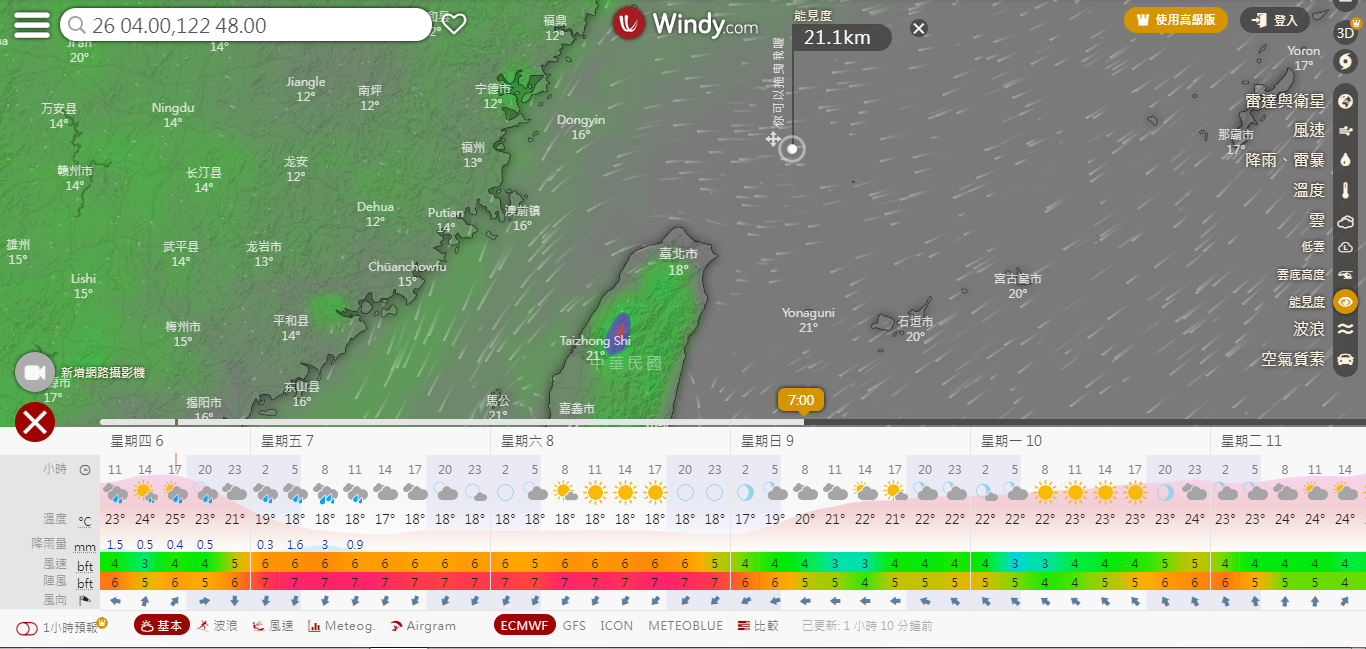Click the heart favorites icon
This screenshot has height=649, width=1366.
click(455, 24)
